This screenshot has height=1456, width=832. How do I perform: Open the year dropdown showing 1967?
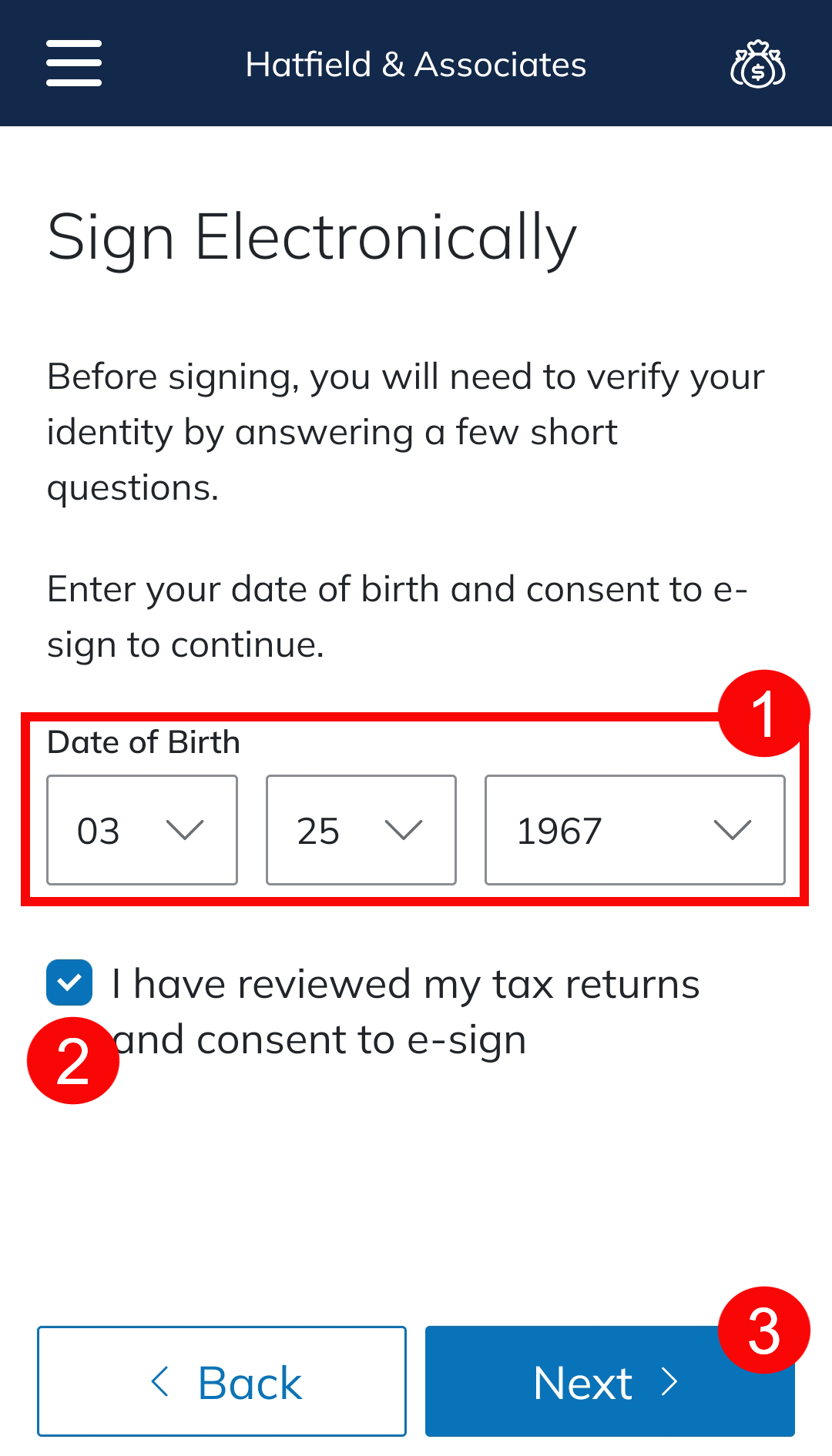click(x=635, y=830)
